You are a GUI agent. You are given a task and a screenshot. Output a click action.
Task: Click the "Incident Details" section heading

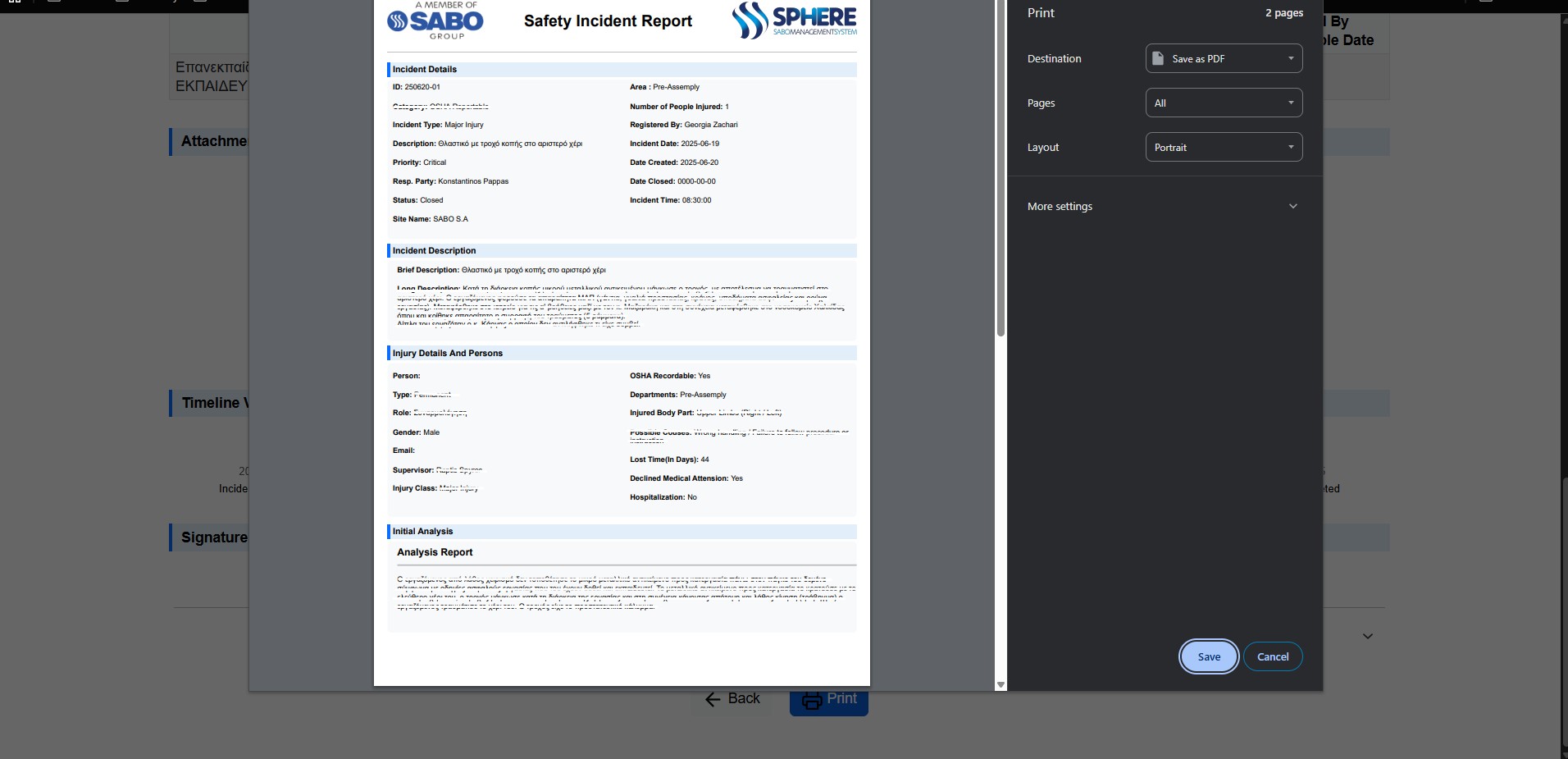point(424,69)
